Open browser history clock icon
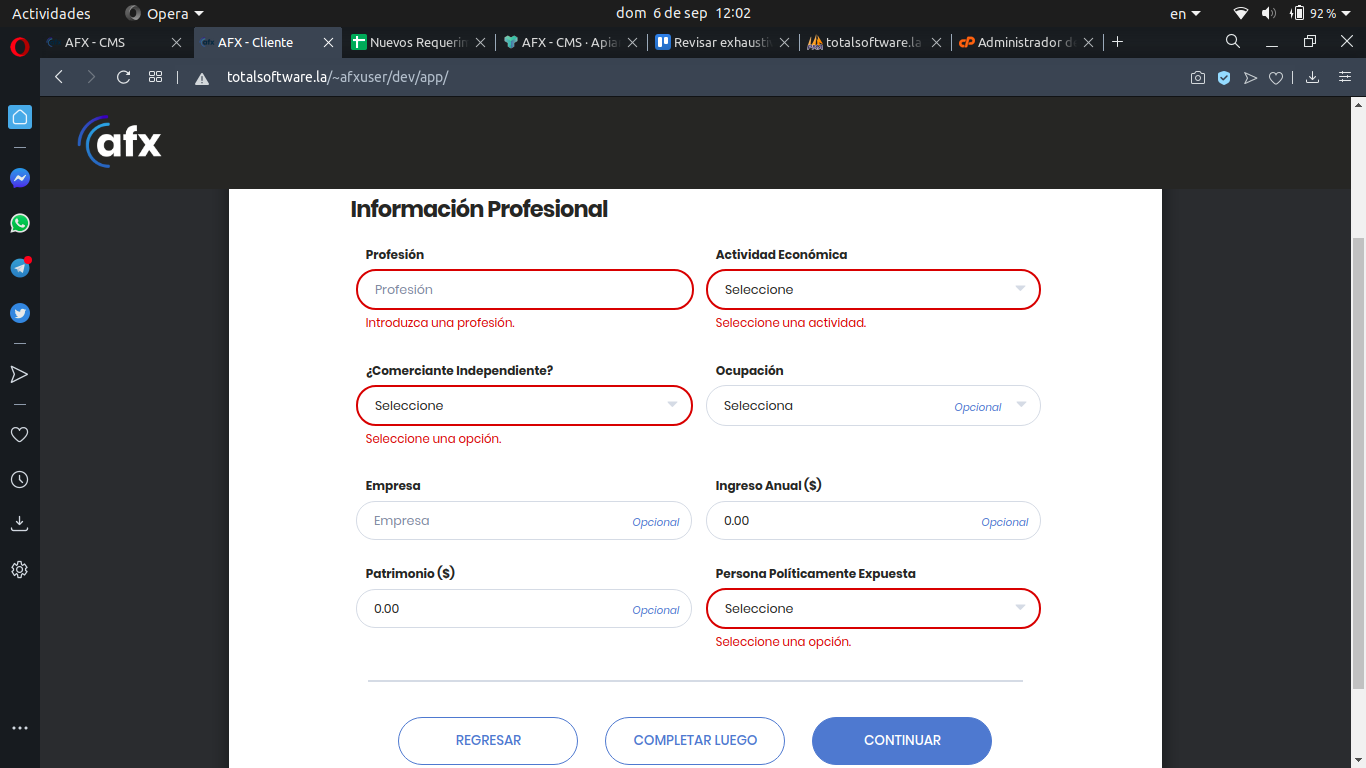This screenshot has height=768, width=1366. point(19,480)
